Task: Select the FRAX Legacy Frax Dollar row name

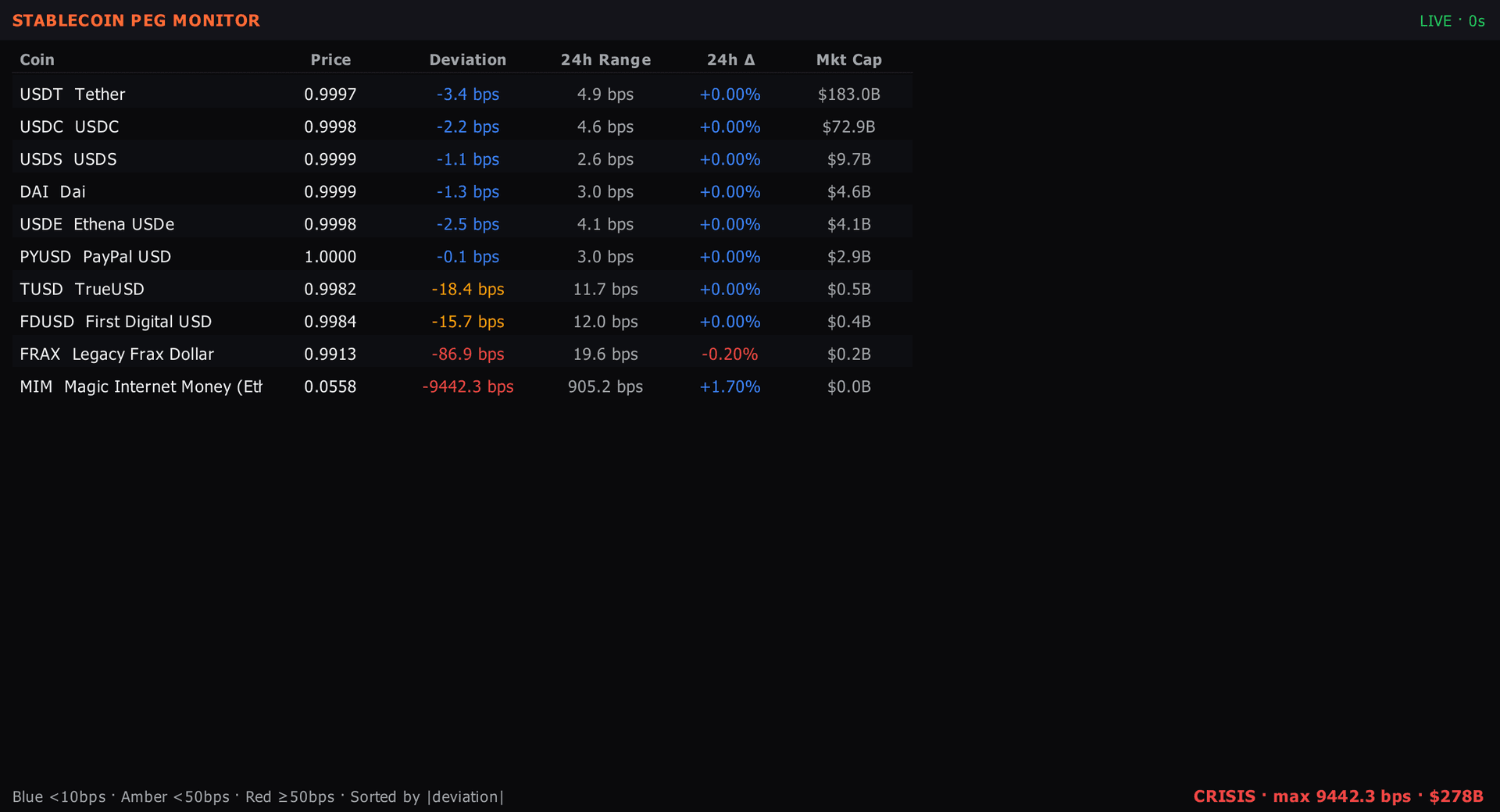Action: [116, 354]
